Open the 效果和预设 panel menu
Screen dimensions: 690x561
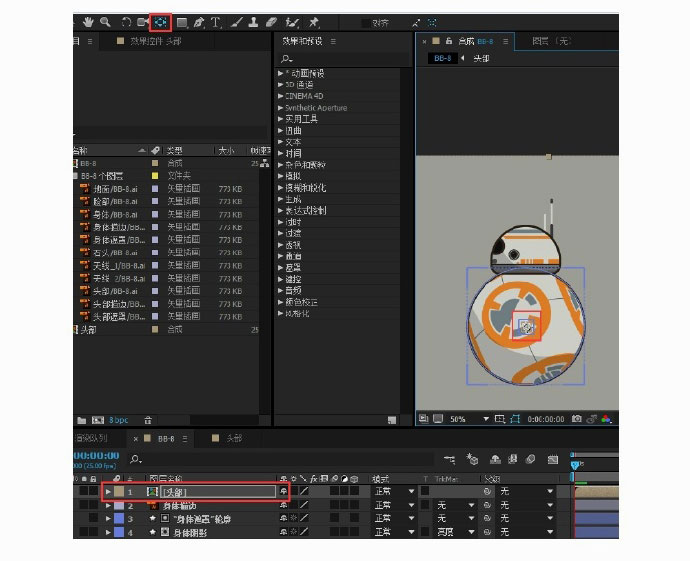(x=333, y=41)
